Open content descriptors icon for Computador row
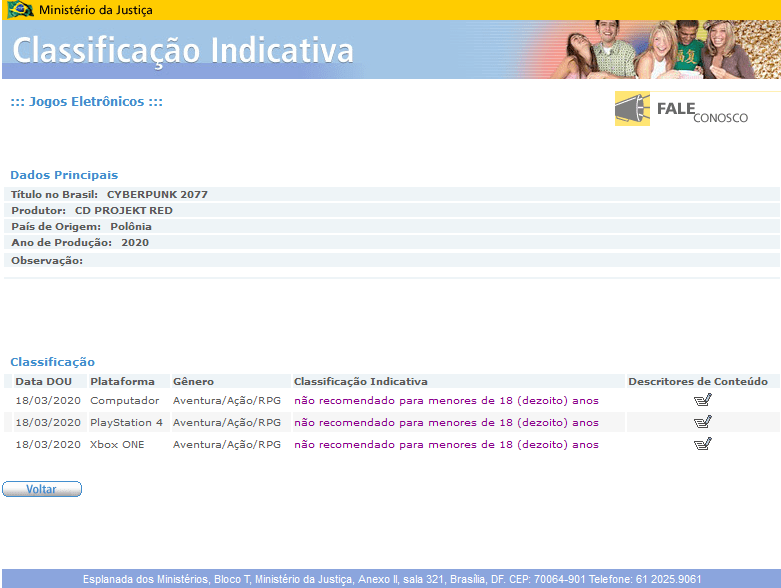The width and height of the screenshot is (781, 588). (702, 400)
